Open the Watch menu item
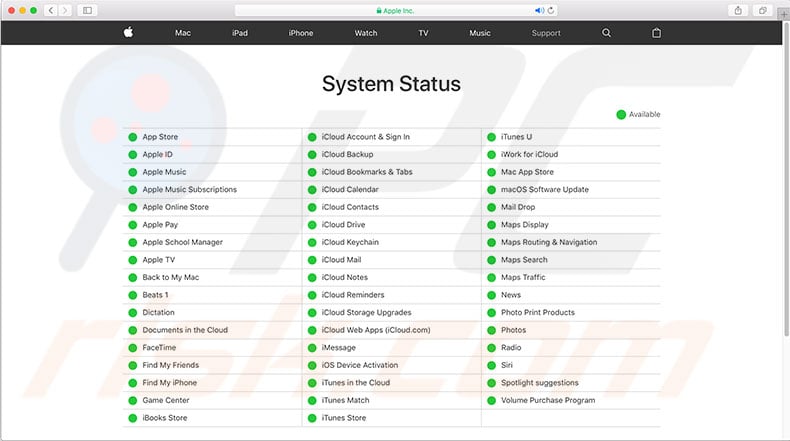The image size is (790, 441). click(366, 33)
